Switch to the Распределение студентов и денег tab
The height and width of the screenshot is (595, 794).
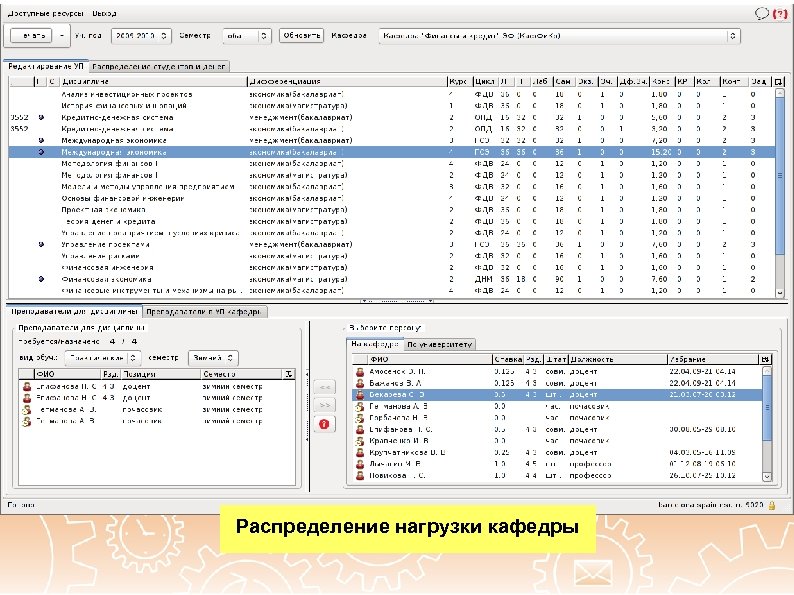pos(159,66)
